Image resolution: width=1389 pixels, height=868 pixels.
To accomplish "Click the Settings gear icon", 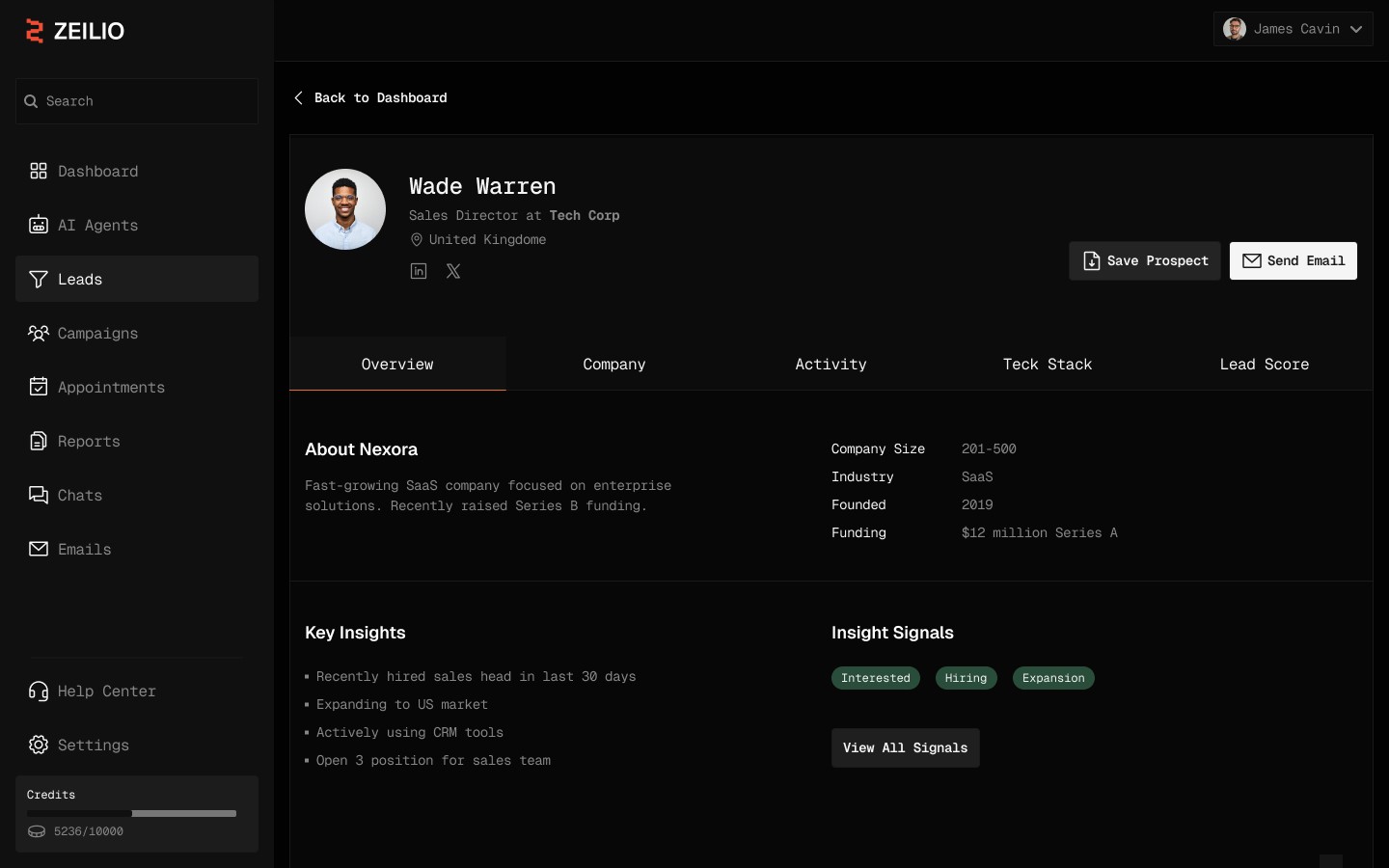I will pos(39,745).
